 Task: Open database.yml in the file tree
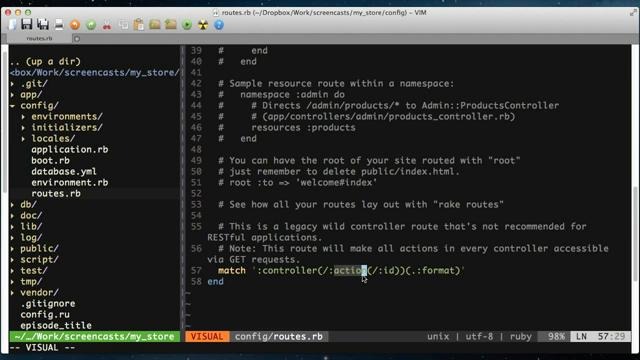click(x=64, y=172)
